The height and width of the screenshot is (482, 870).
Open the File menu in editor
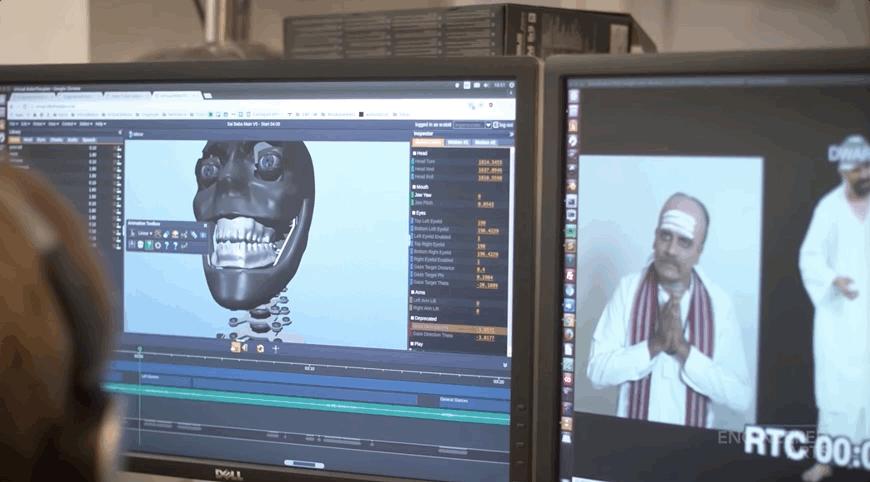pos(13,124)
